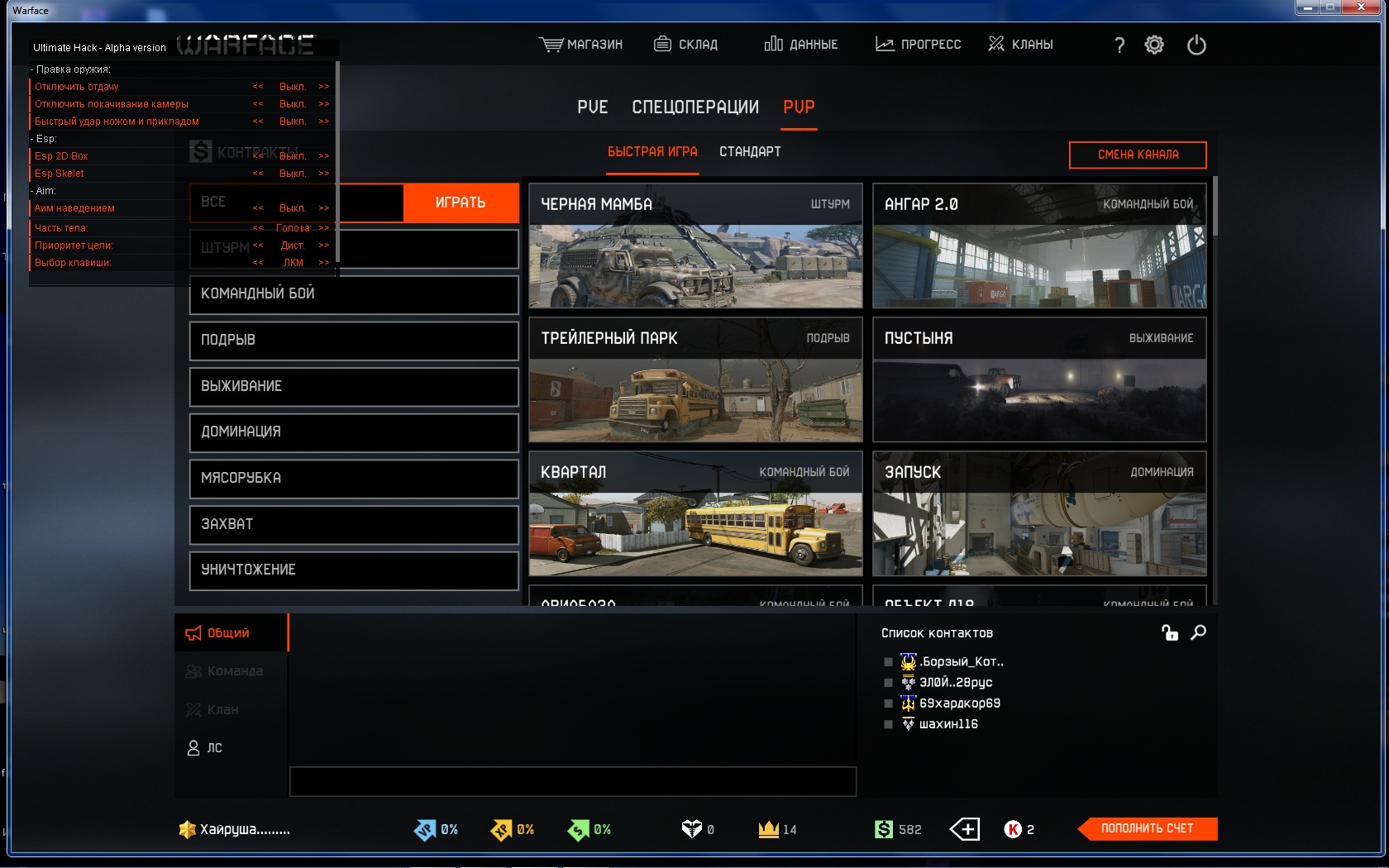Image resolution: width=1389 pixels, height=868 pixels.
Task: Click left arrow for Аим наведением
Action: coord(258,208)
